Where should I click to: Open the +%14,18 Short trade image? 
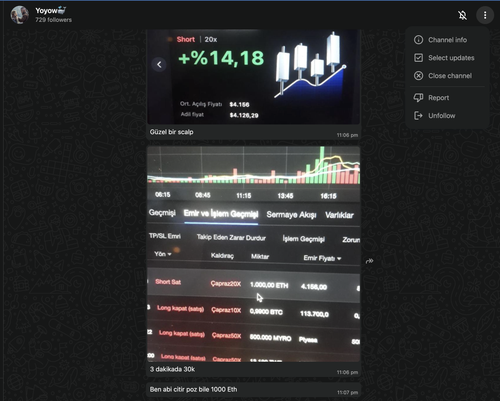coord(254,77)
